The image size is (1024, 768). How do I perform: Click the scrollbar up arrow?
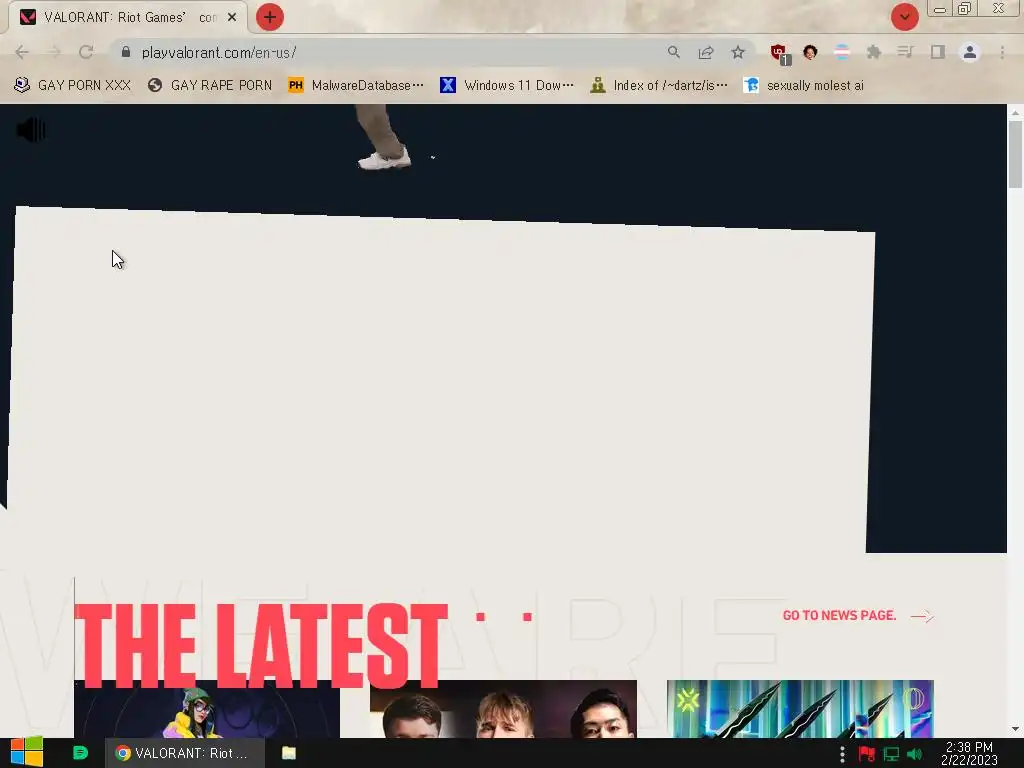1015,112
